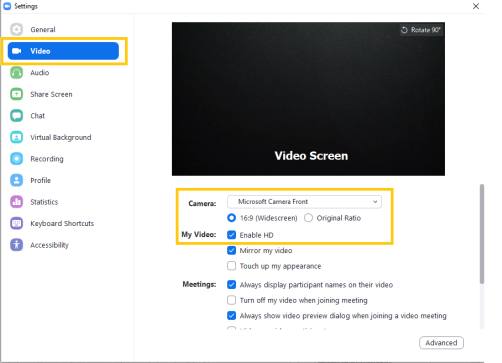Expand the Microsoft Camera Front dropdown
502x363 pixels.
coord(304,202)
